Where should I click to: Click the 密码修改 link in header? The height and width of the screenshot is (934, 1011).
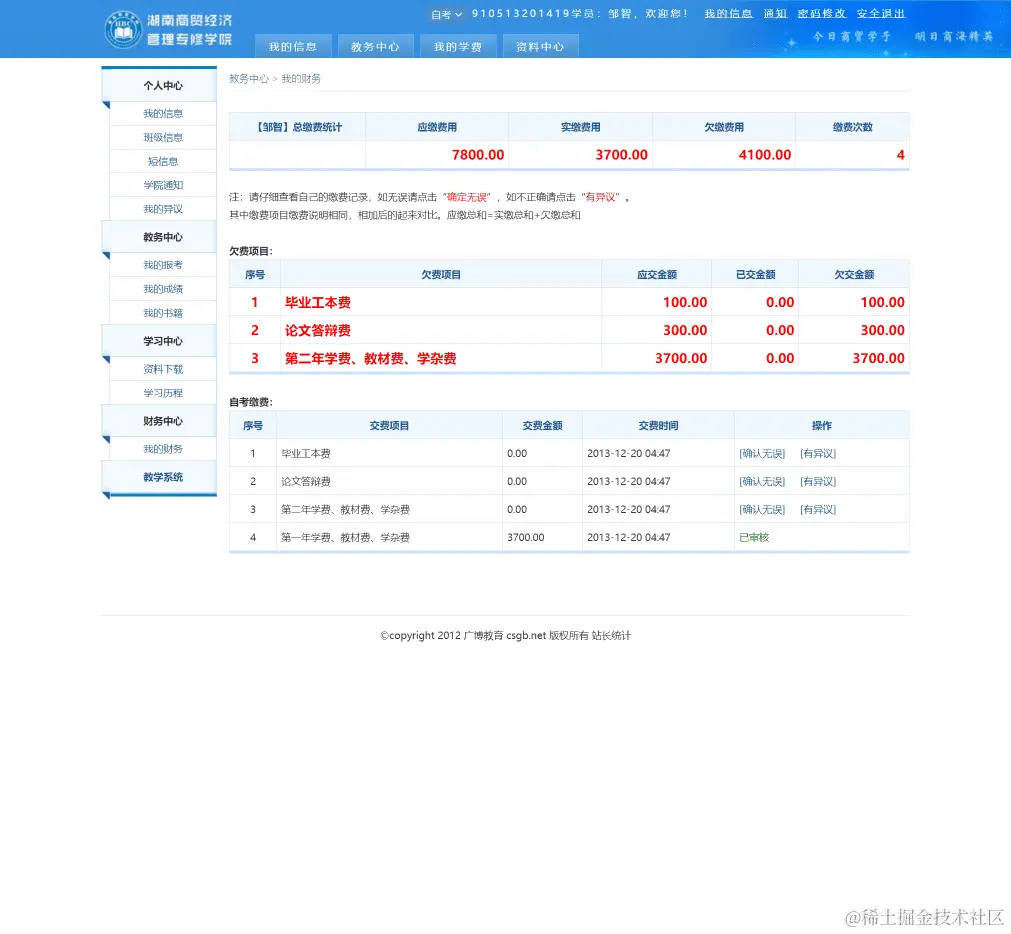coord(822,14)
